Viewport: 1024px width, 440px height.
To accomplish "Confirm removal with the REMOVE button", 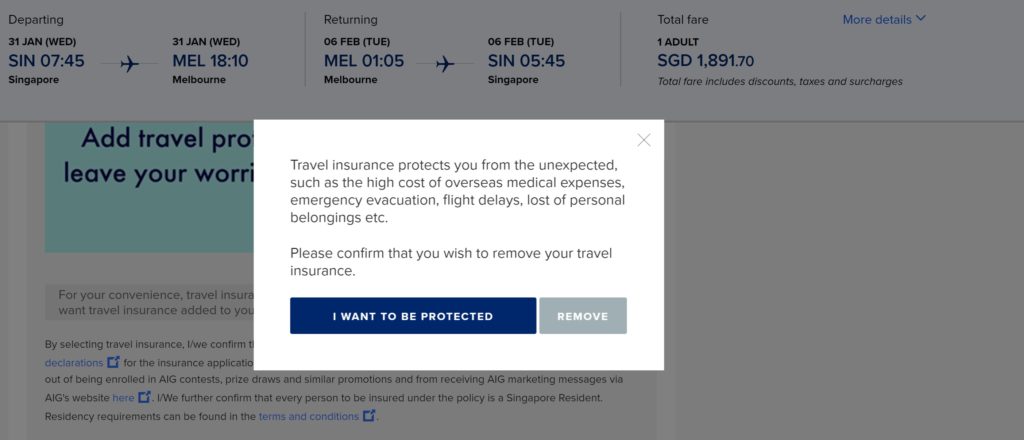I will point(583,316).
